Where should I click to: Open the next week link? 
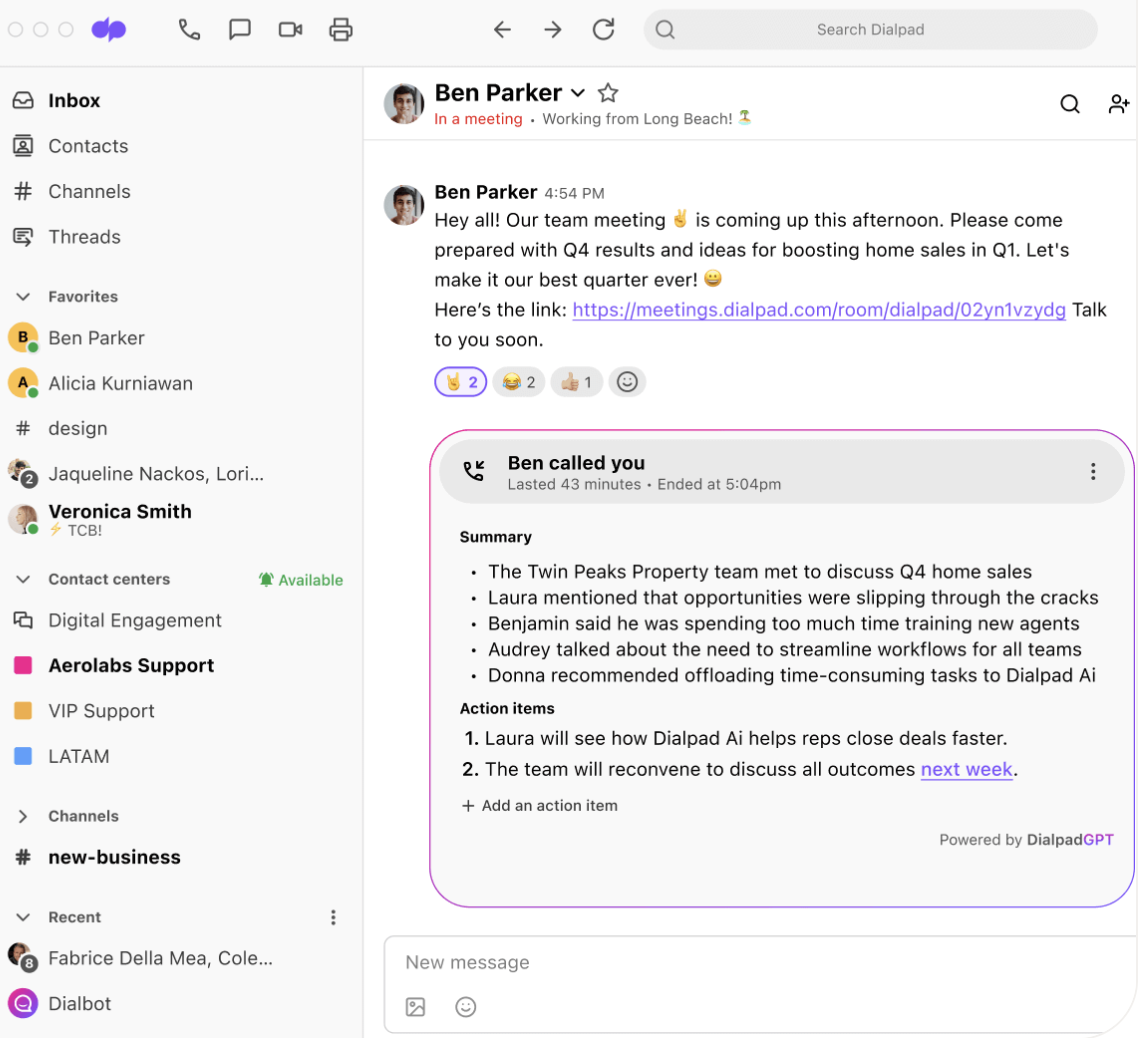(x=966, y=769)
